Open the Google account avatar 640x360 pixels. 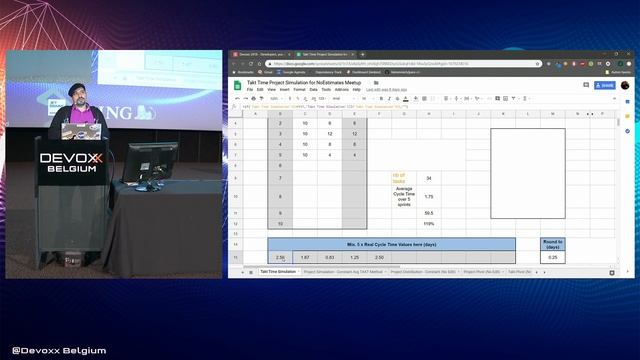pyautogui.click(x=624, y=85)
